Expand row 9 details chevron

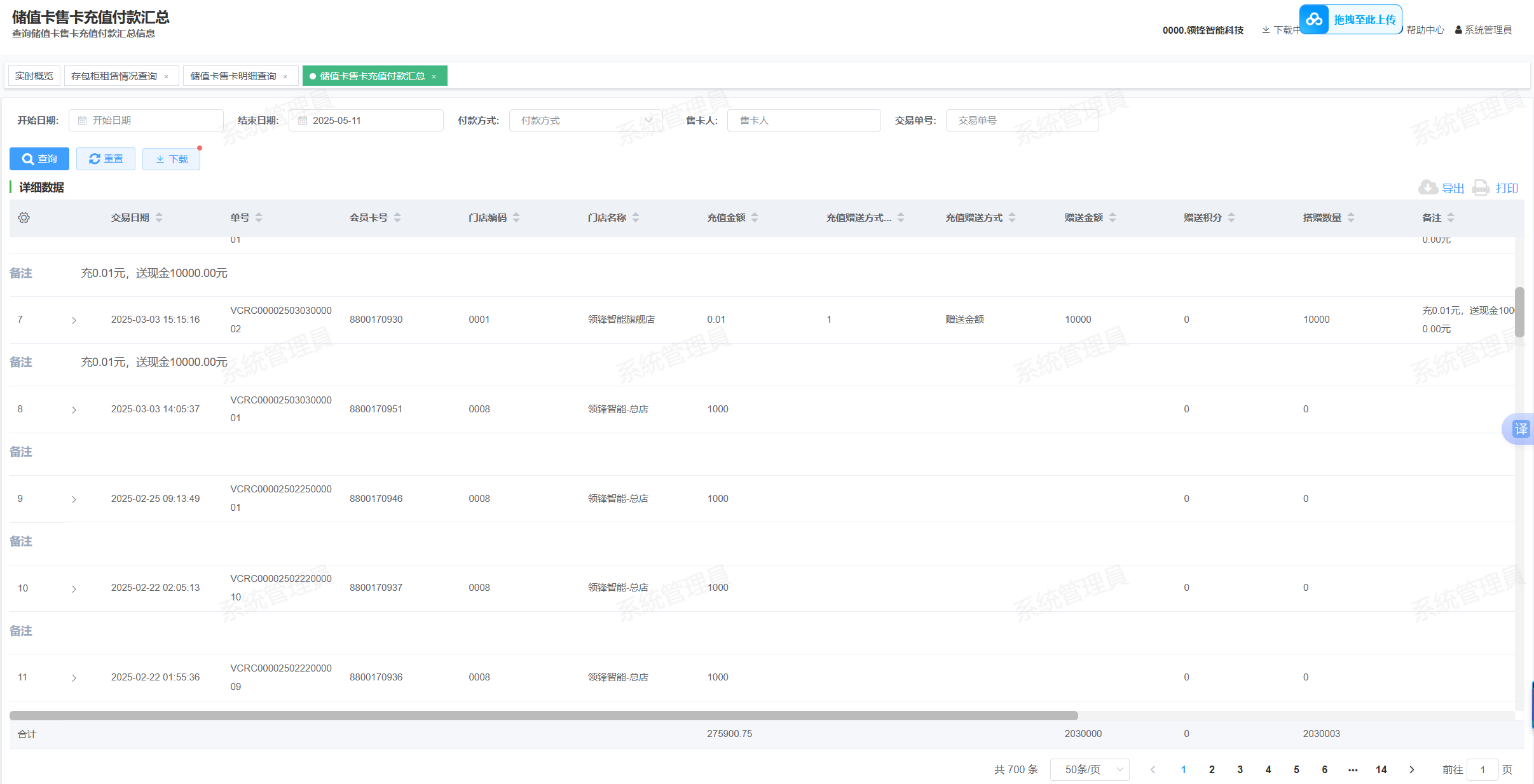pyautogui.click(x=74, y=499)
